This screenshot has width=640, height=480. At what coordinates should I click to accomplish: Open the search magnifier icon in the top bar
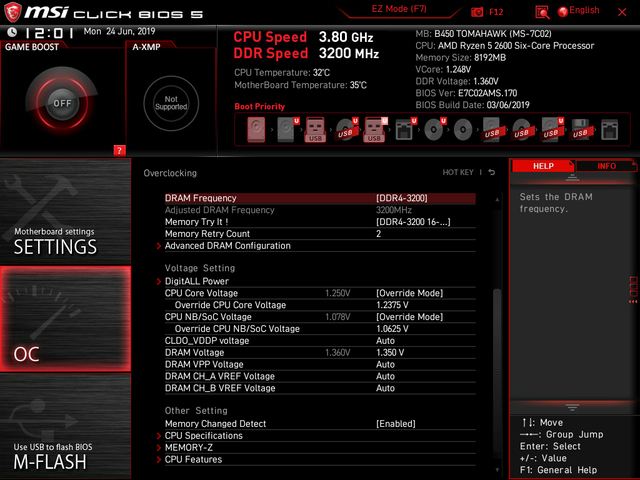tap(542, 12)
